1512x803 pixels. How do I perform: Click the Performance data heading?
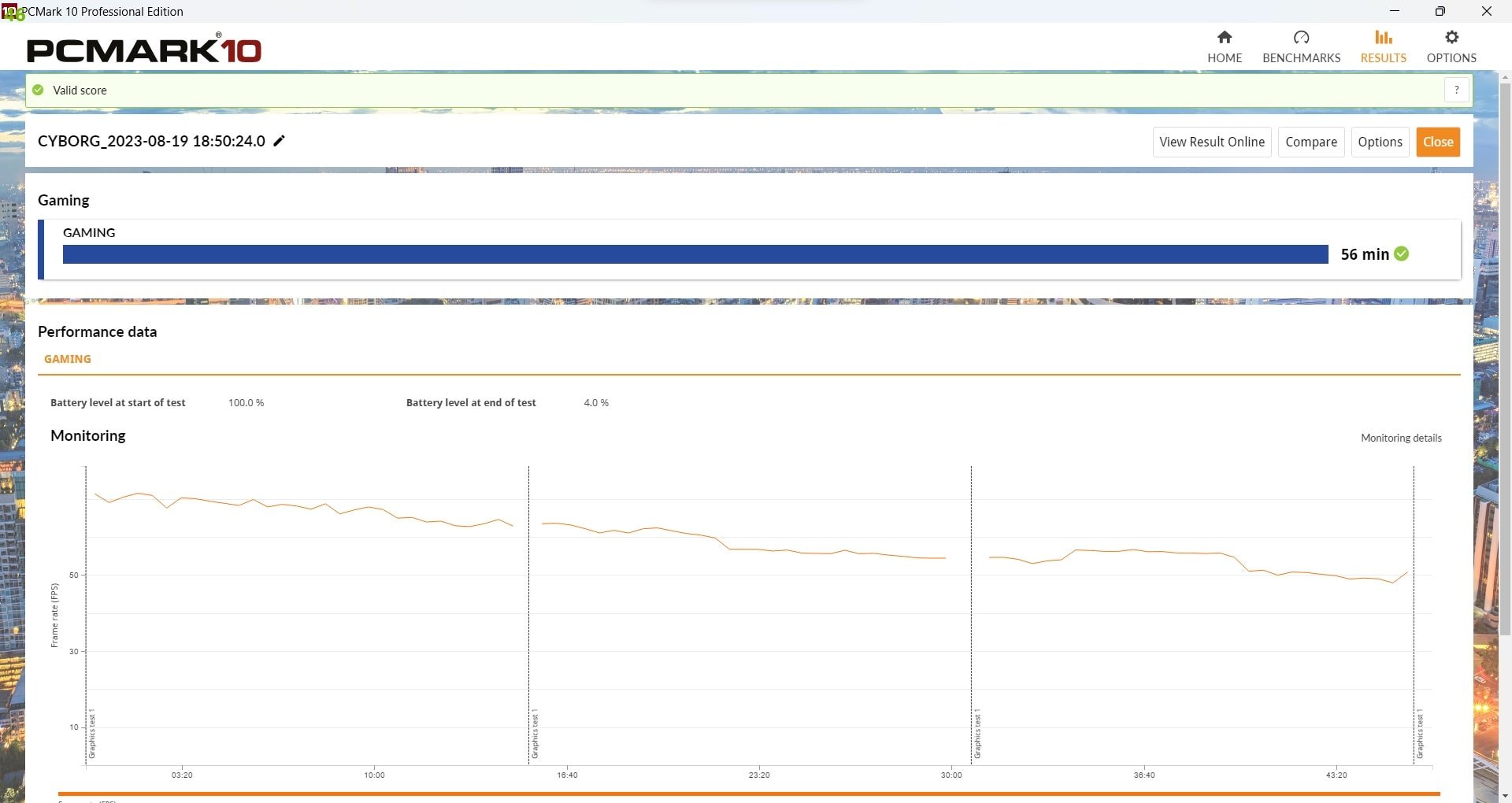[x=98, y=331]
